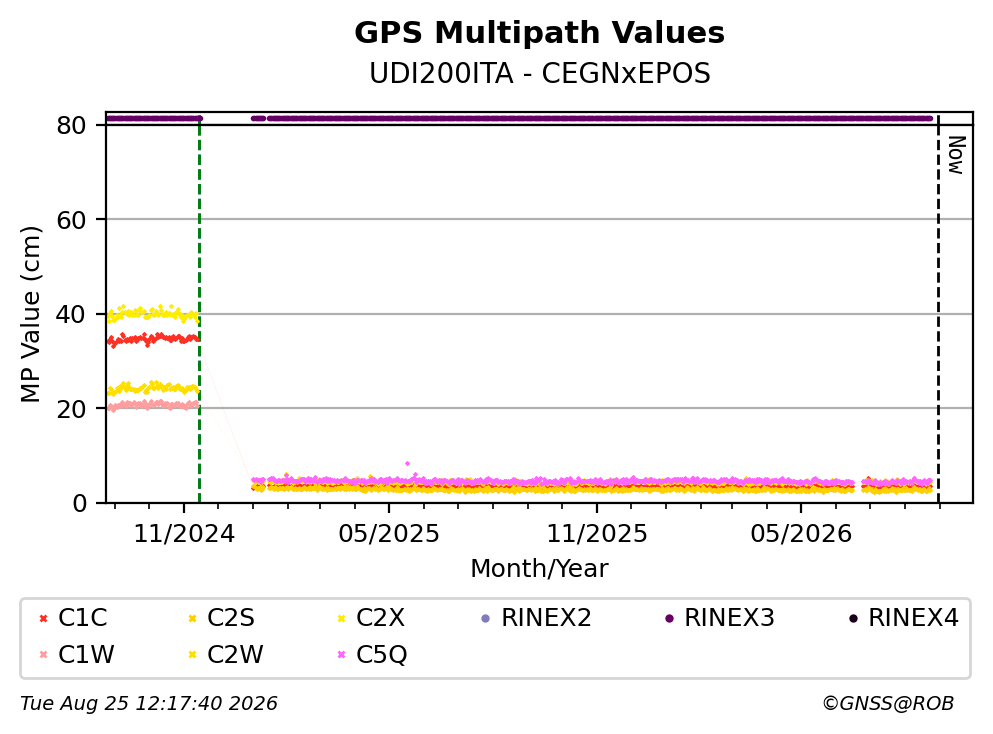Click the RINEX3 purple legend dot

[x=669, y=618]
